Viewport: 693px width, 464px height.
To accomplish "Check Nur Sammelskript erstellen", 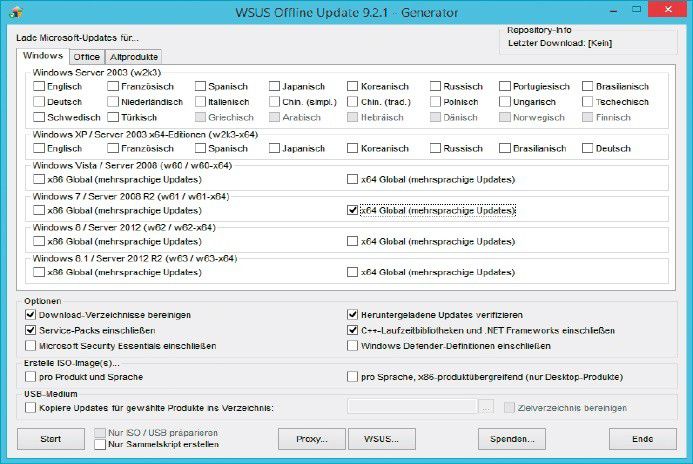I will click(x=100, y=444).
